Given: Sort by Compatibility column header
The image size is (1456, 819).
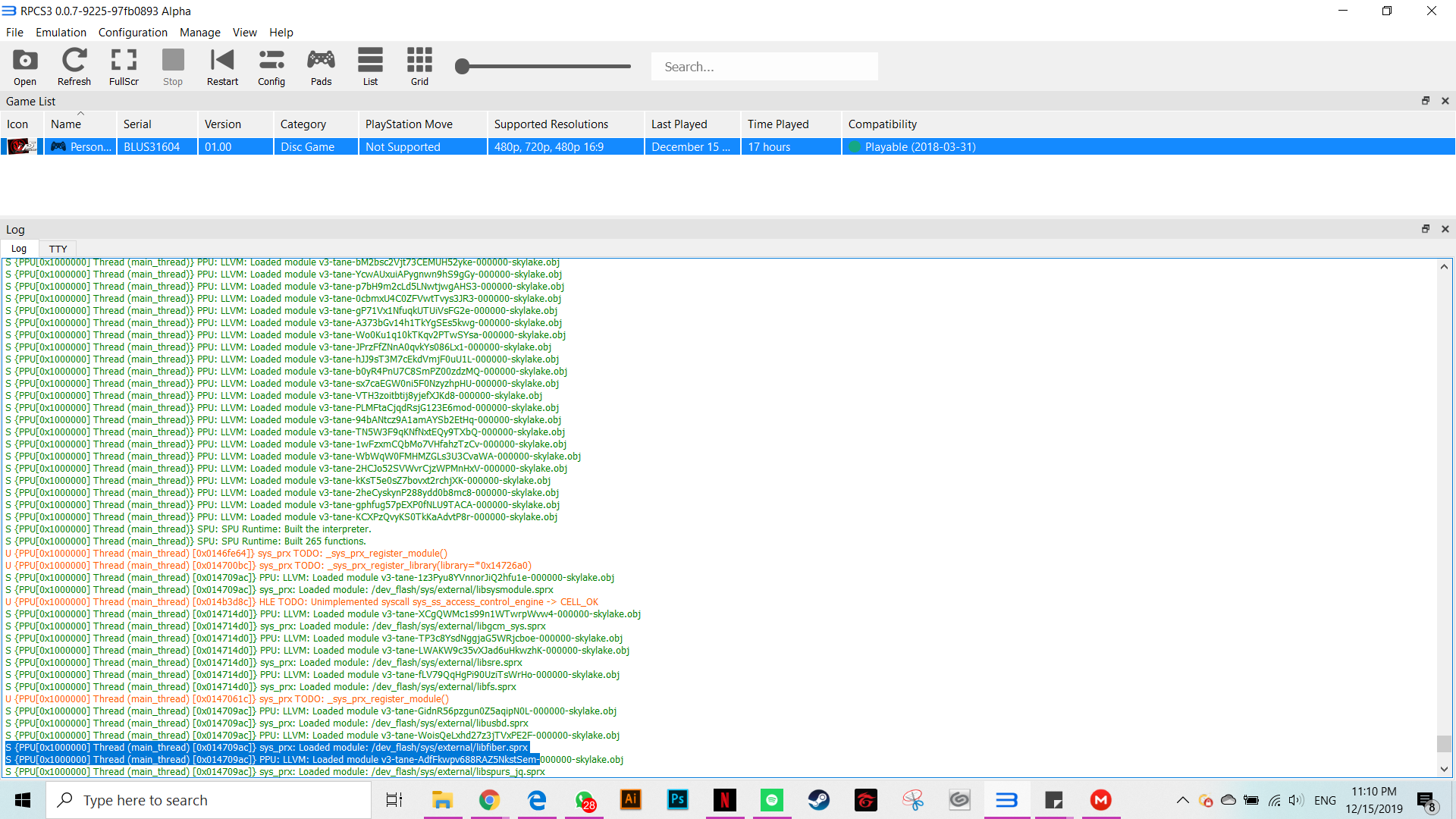Looking at the screenshot, I should click(x=882, y=124).
